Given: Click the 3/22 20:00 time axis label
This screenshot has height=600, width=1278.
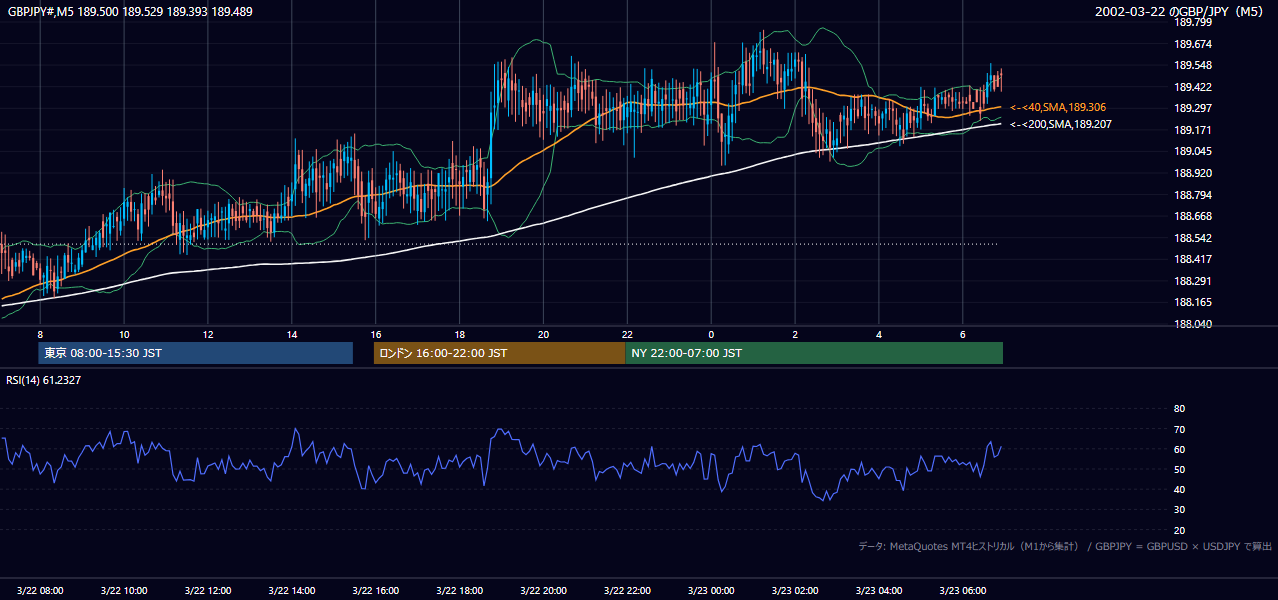Looking at the screenshot, I should click(543, 591).
